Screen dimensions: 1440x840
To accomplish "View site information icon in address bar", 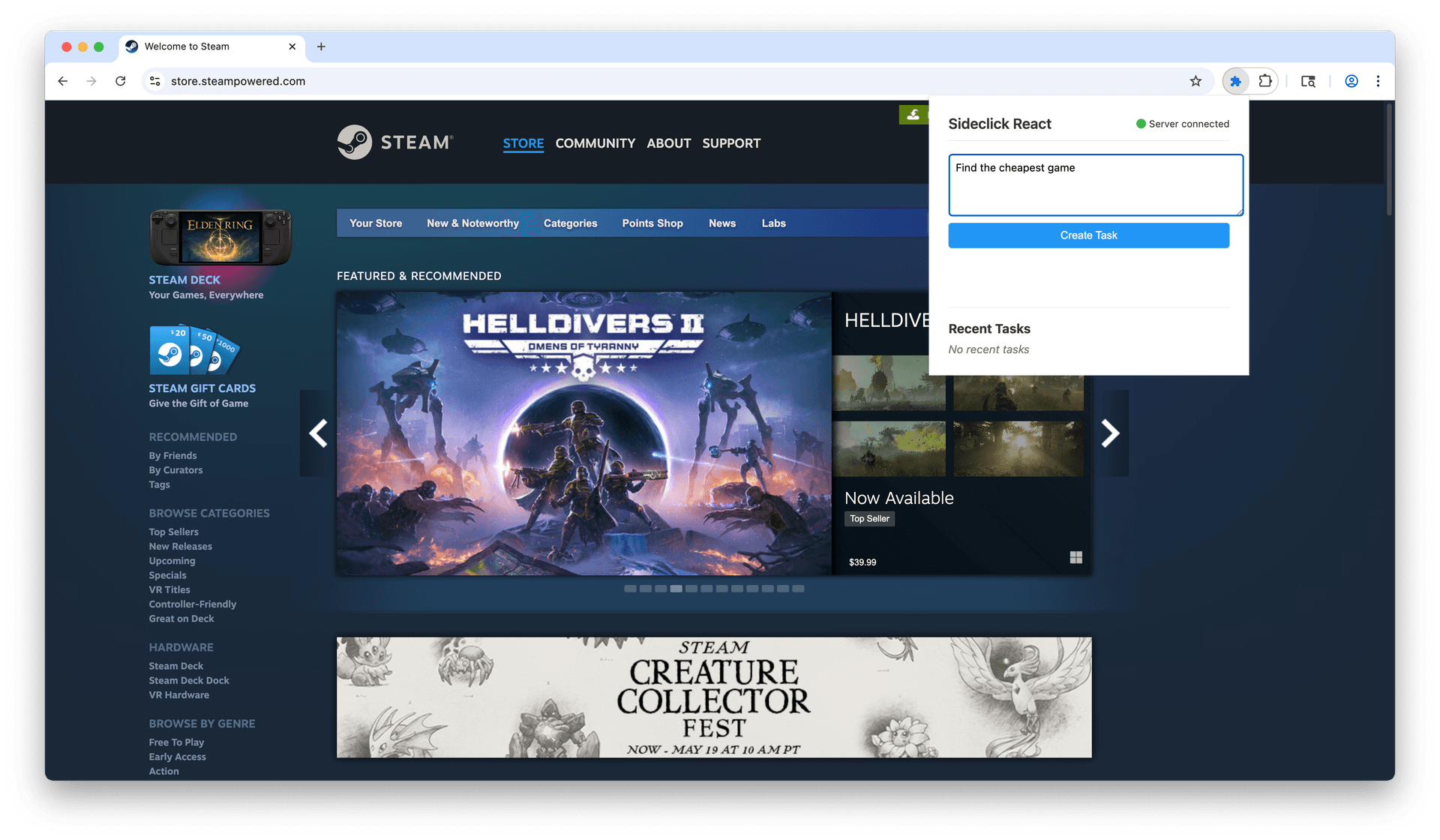I will click(155, 81).
